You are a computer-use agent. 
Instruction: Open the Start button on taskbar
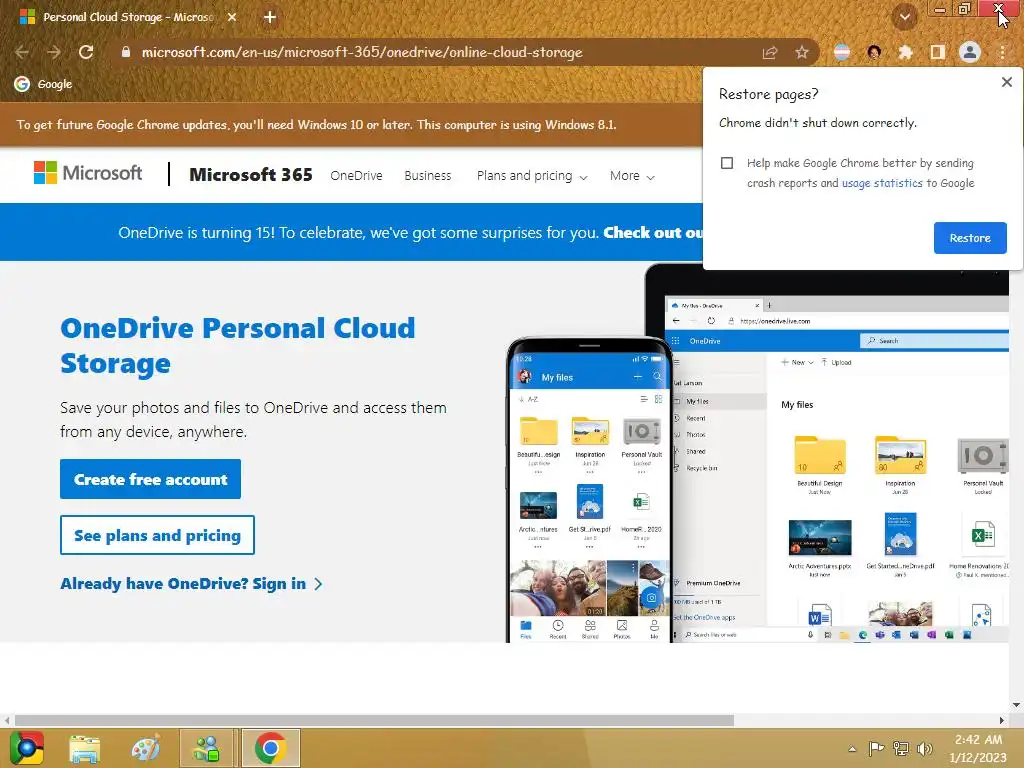(x=26, y=748)
